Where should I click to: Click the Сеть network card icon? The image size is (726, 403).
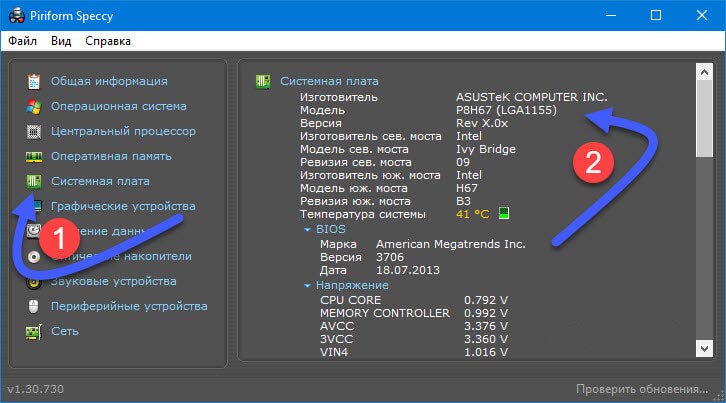click(34, 332)
